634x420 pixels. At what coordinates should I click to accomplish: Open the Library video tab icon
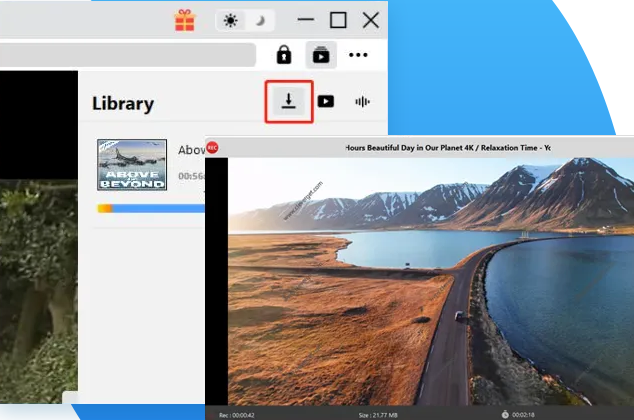point(326,101)
